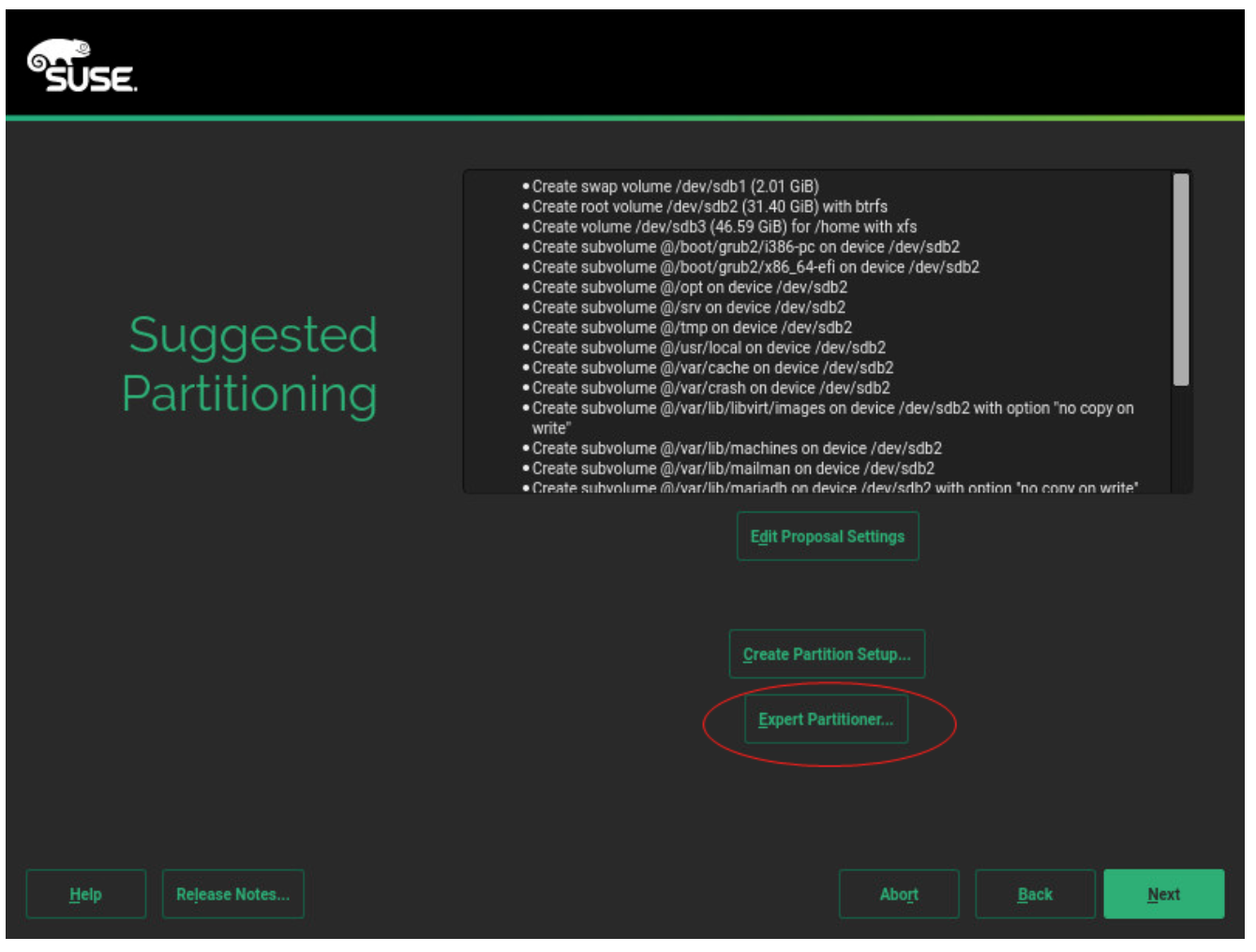Go back with the Back button

coord(1034,895)
